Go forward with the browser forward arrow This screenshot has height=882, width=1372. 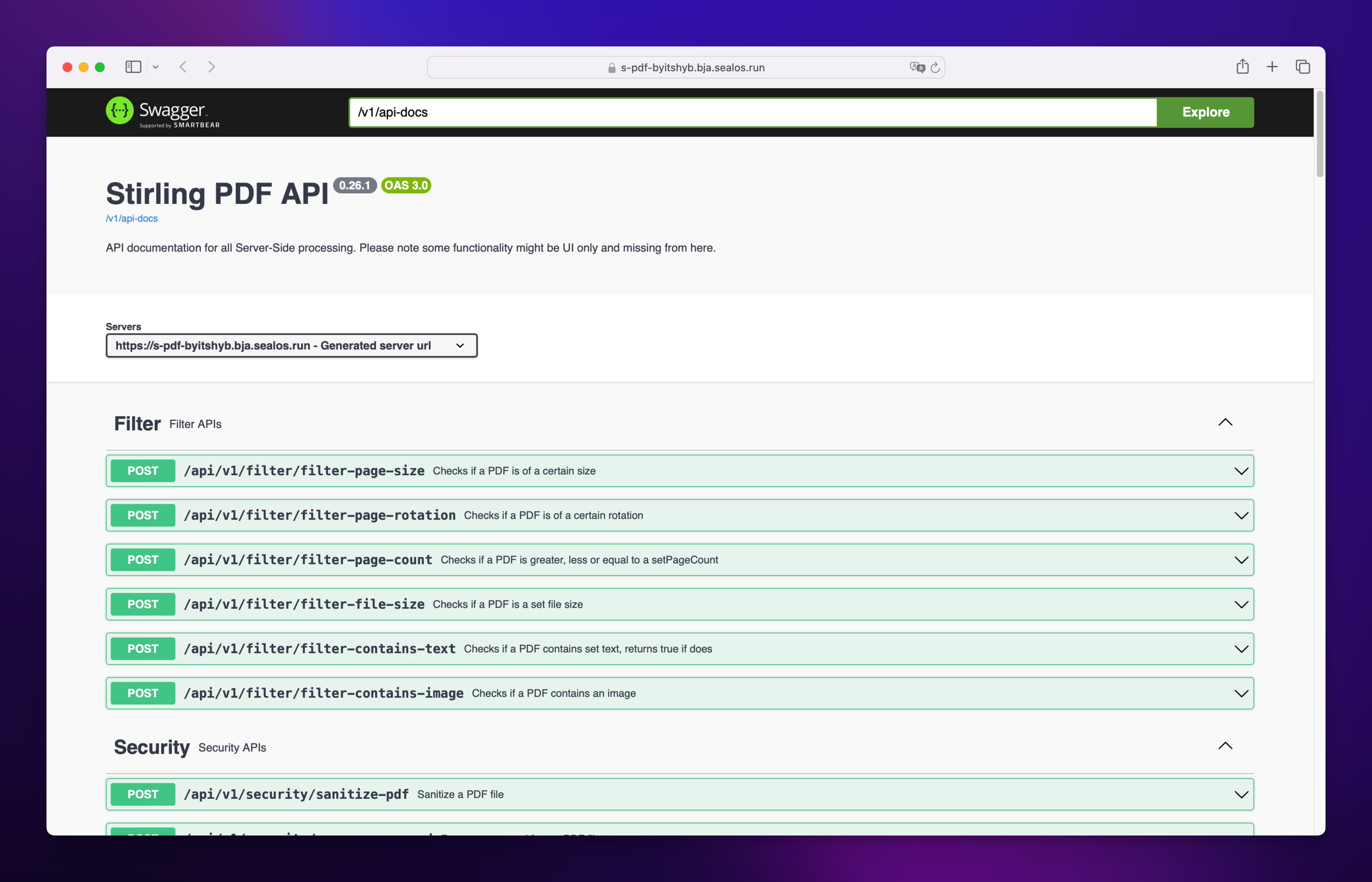(x=212, y=67)
